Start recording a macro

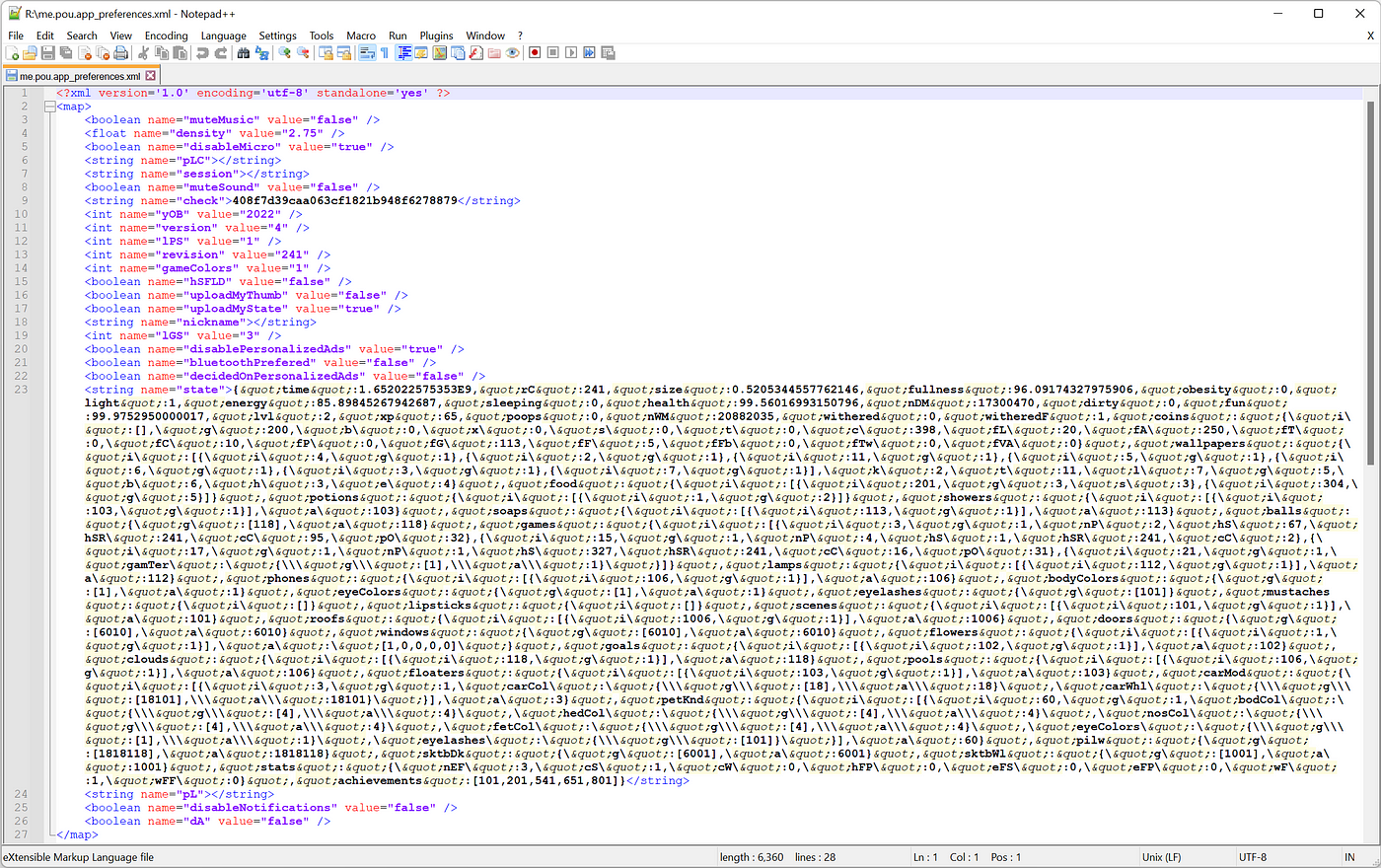[536, 53]
